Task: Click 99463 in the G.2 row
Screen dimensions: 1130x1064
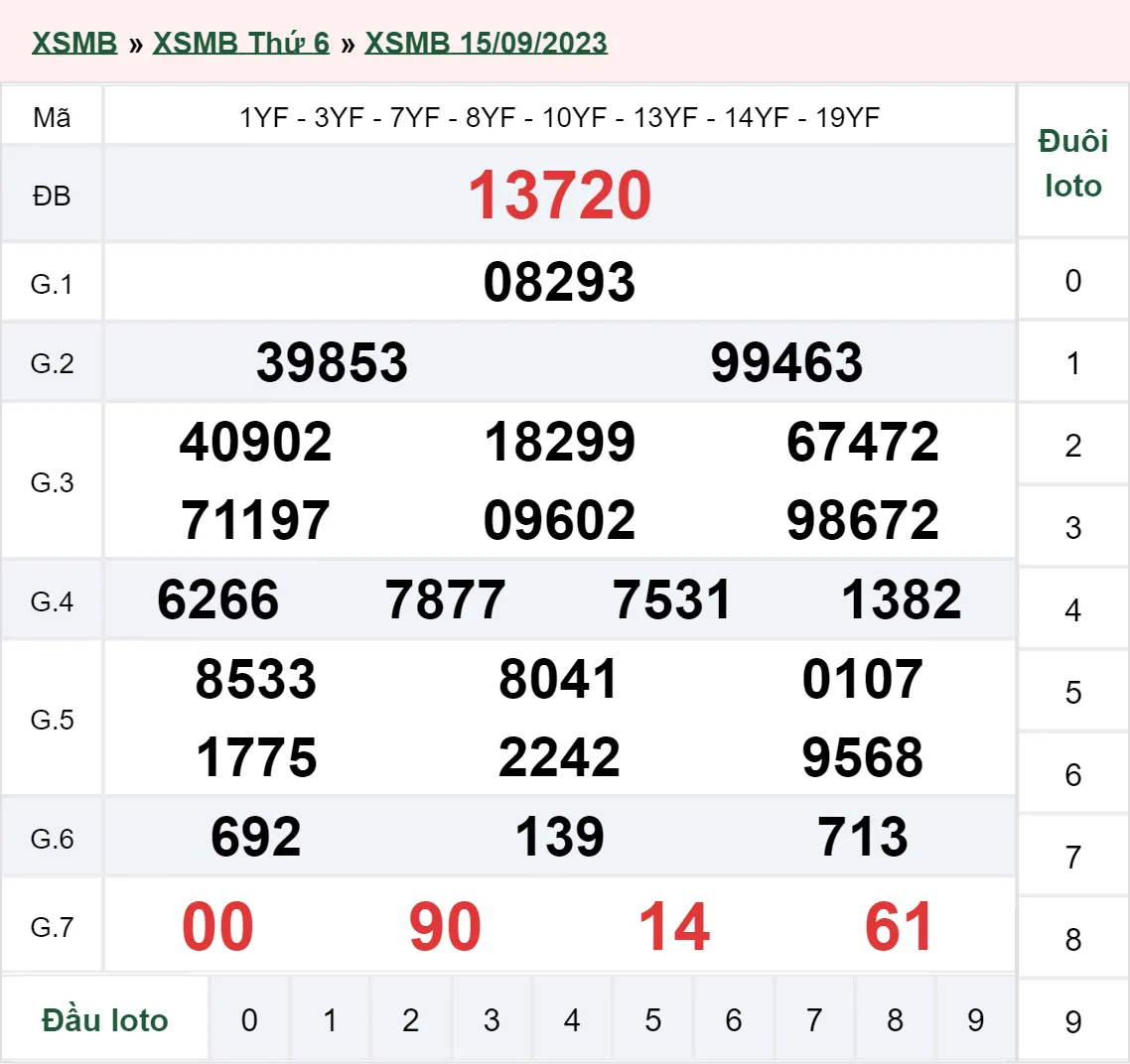Action: 787,362
